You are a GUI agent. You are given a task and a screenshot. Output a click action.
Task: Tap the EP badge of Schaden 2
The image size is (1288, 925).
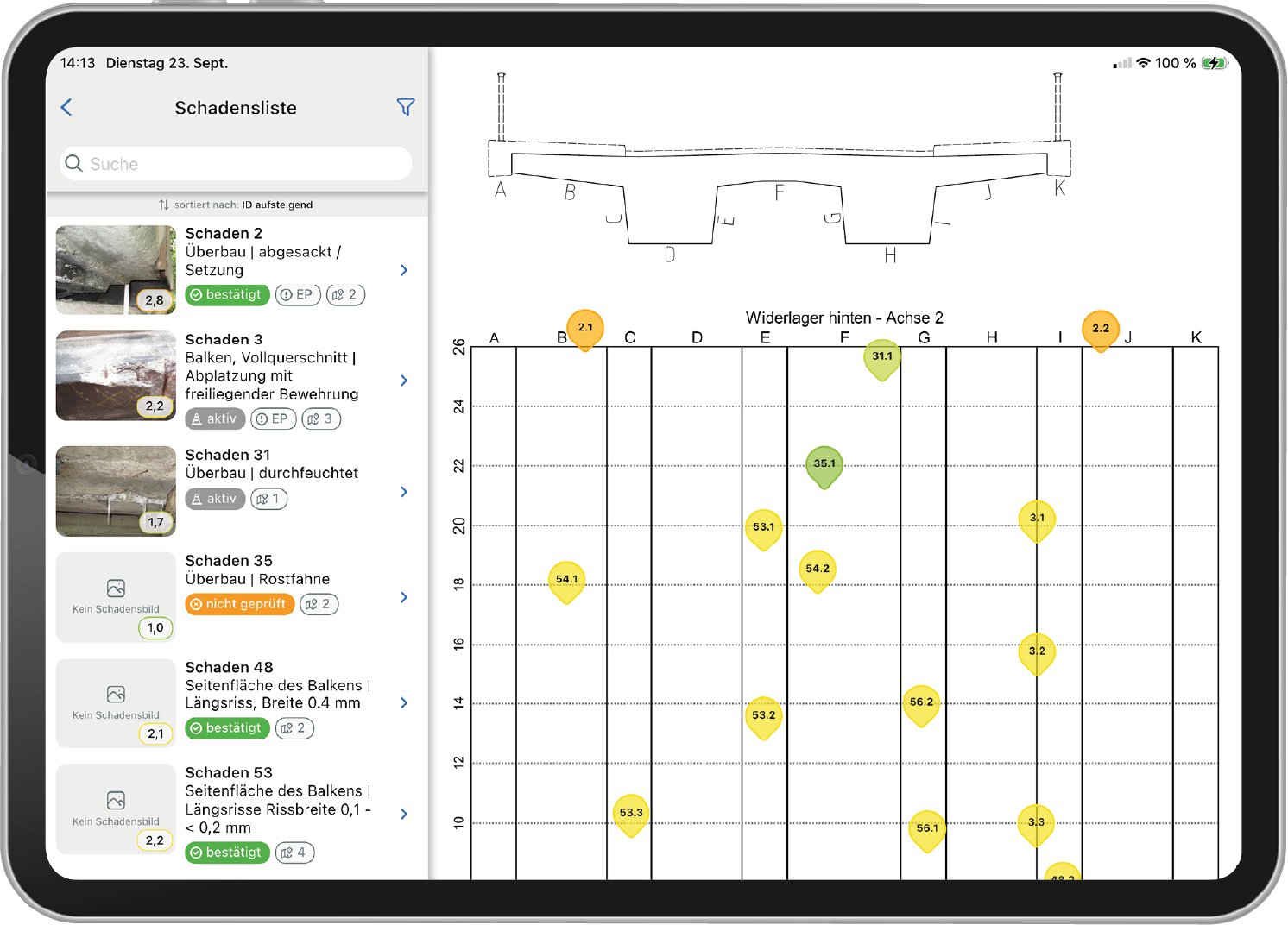(x=298, y=295)
